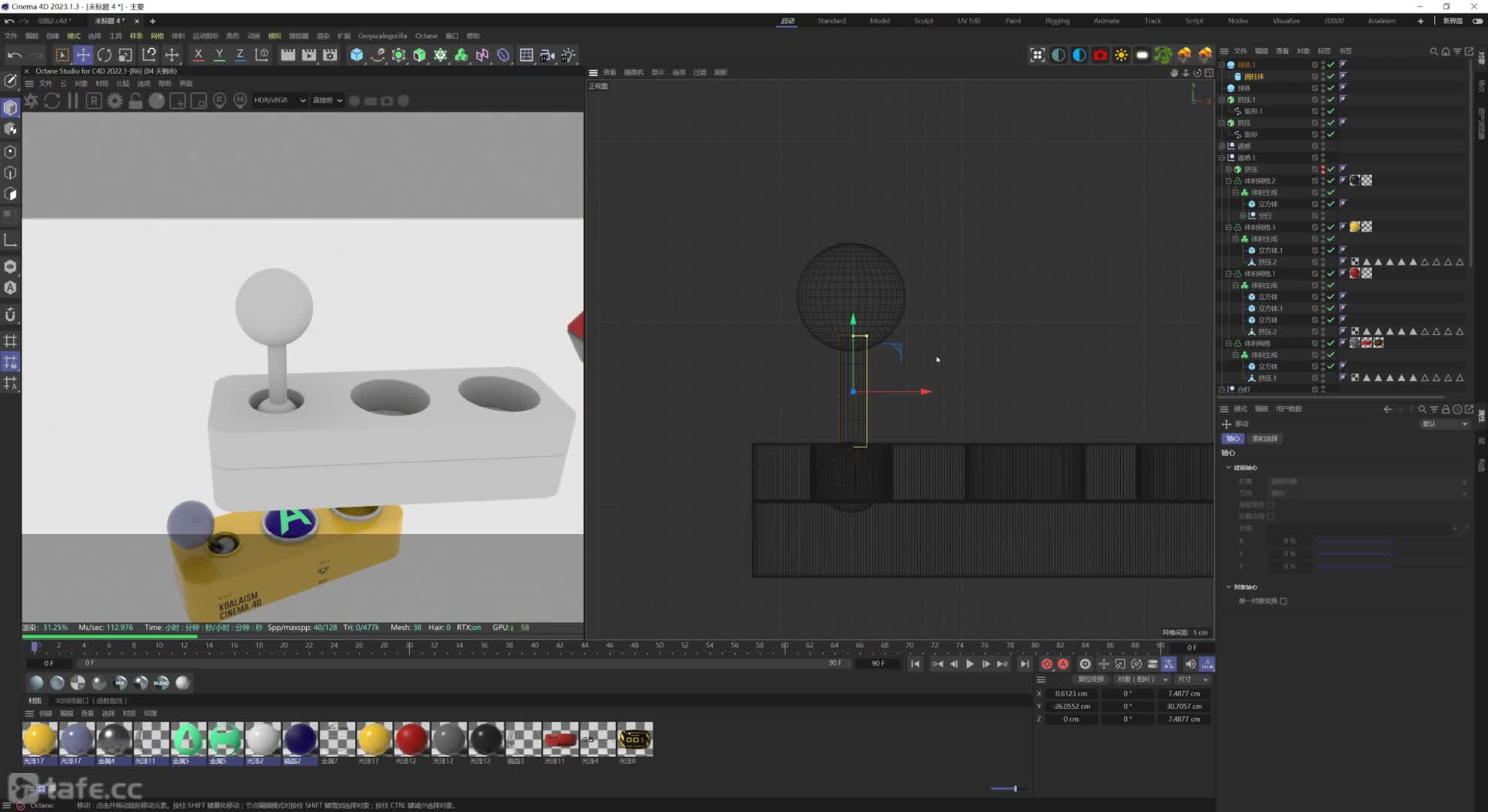This screenshot has width=1488, height=812.
Task: Click the record active objects button
Action: 1047,664
